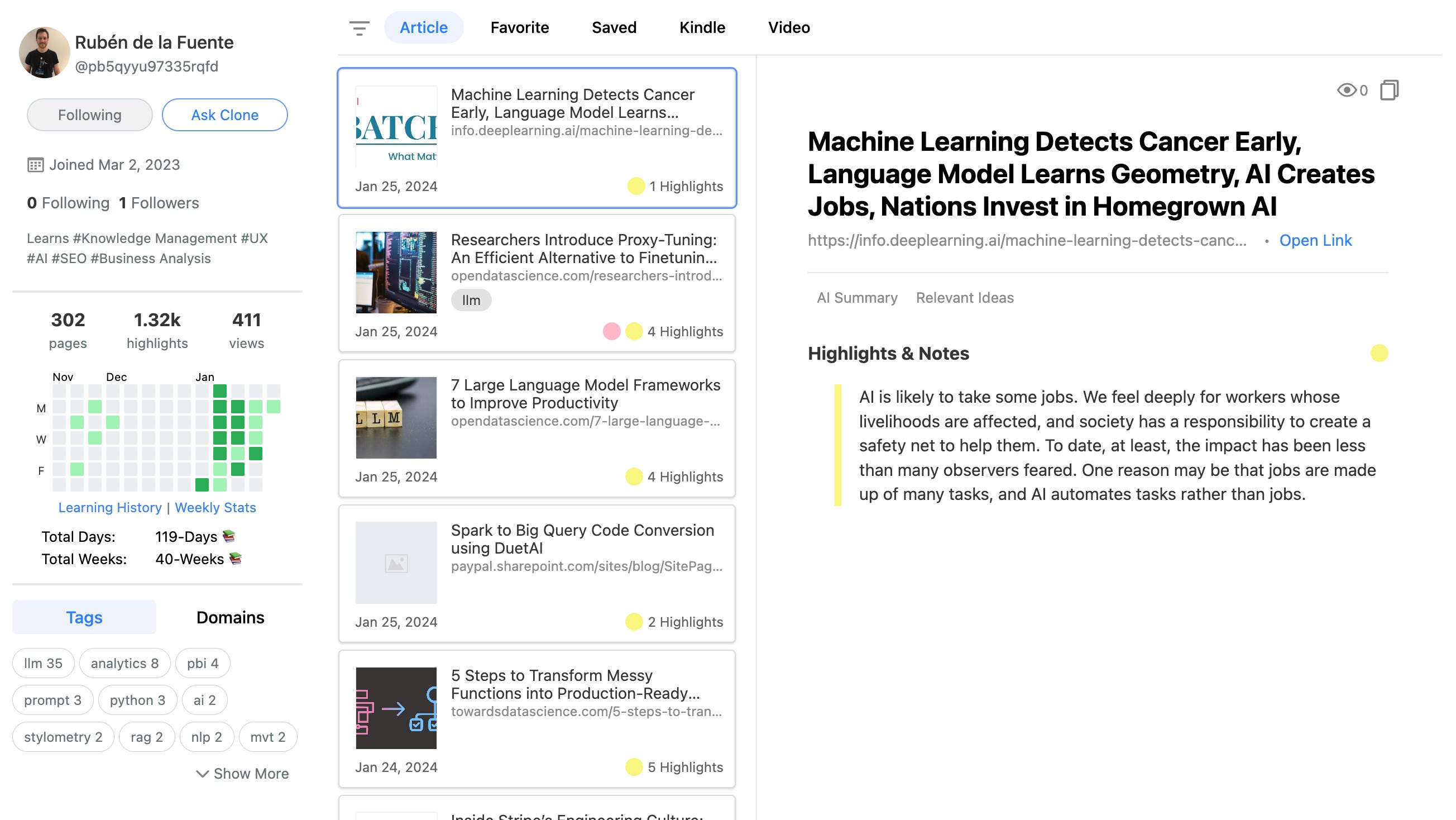Open the filter options icon

point(359,28)
